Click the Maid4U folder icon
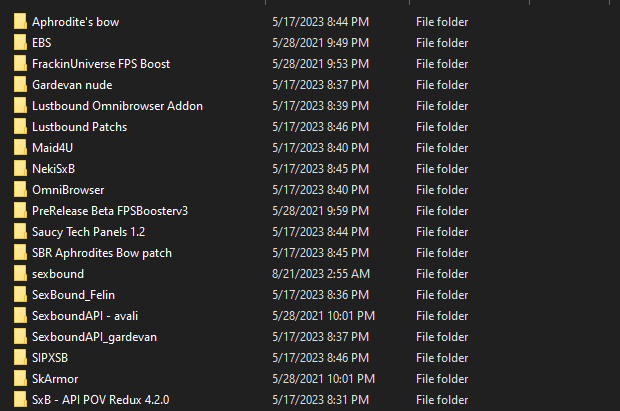Screen dimensions: 620x411 click(20, 148)
